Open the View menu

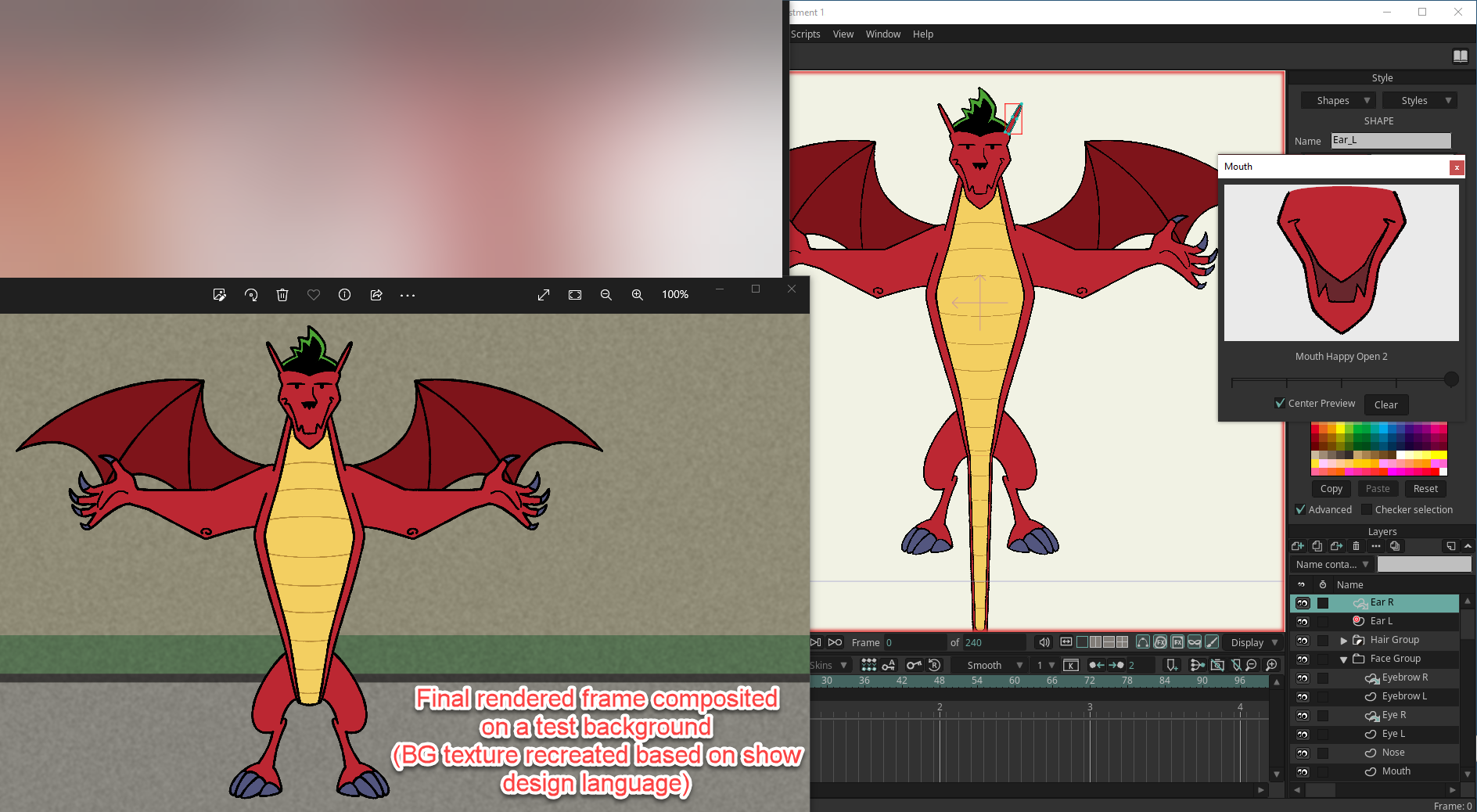(843, 34)
